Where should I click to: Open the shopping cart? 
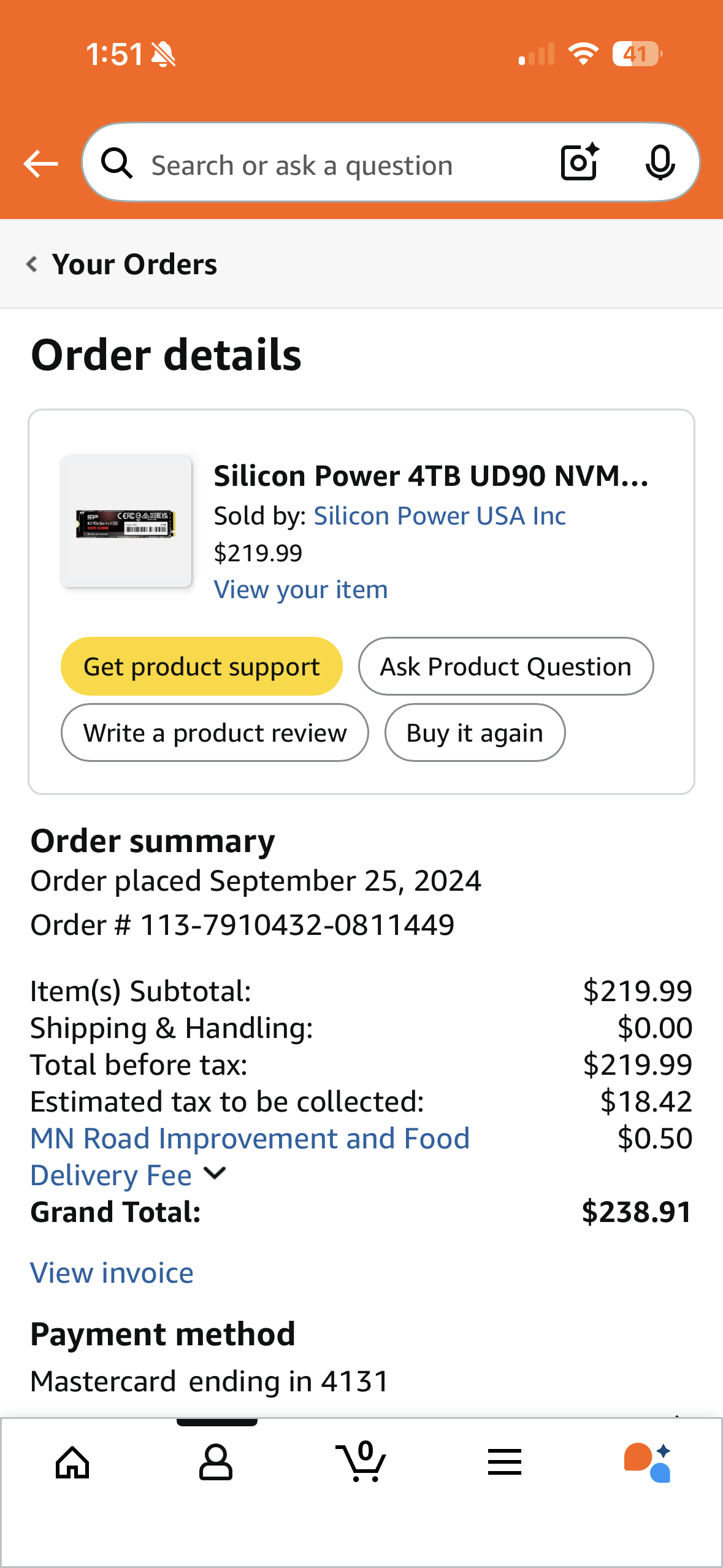click(362, 1462)
